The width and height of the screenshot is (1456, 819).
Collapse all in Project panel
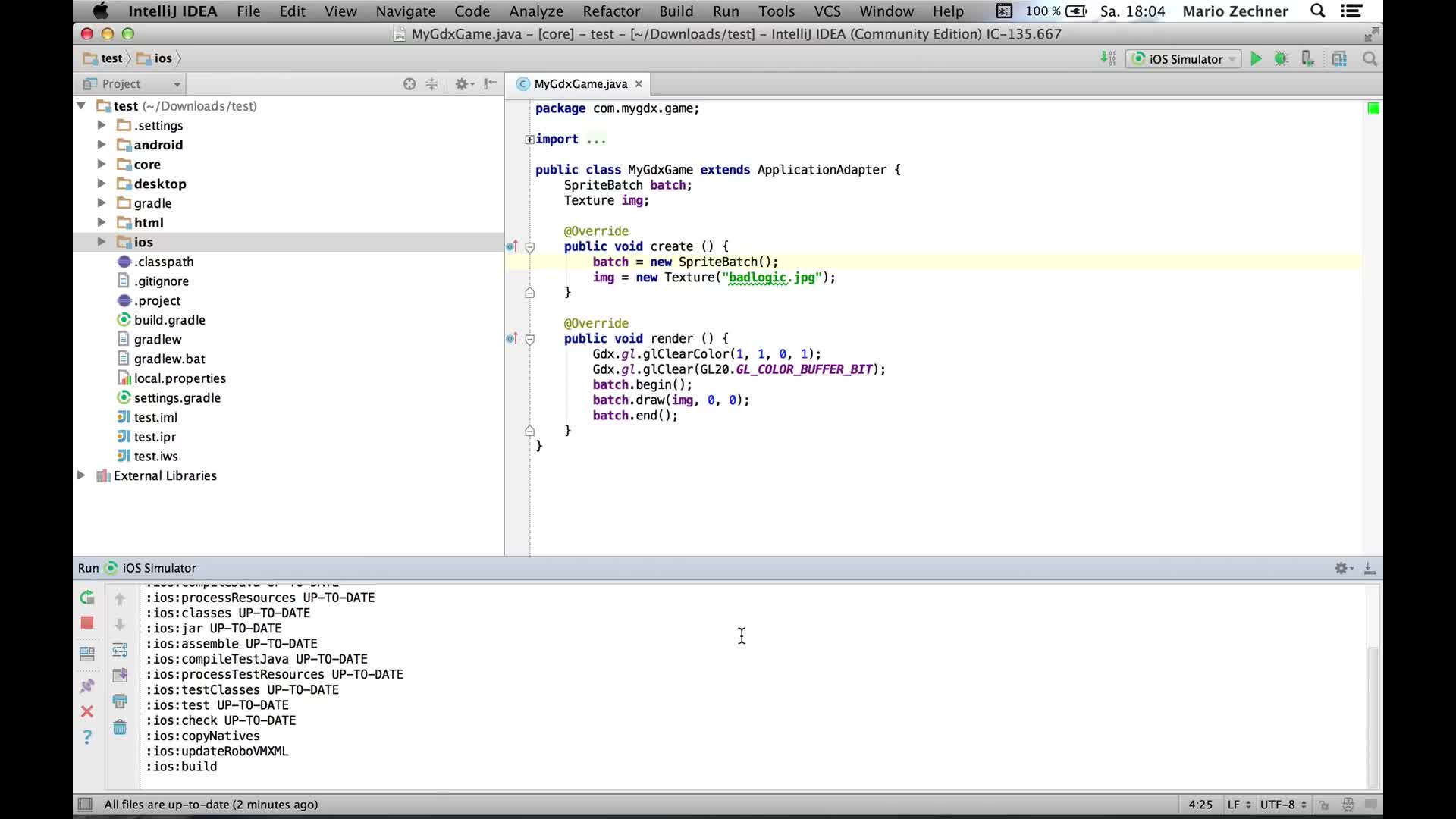(x=431, y=84)
